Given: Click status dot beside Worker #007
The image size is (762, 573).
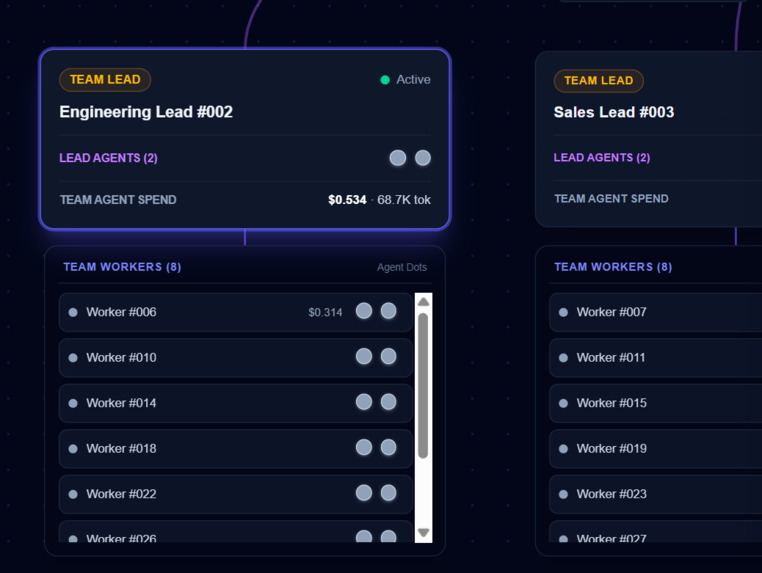Looking at the screenshot, I should coord(563,312).
